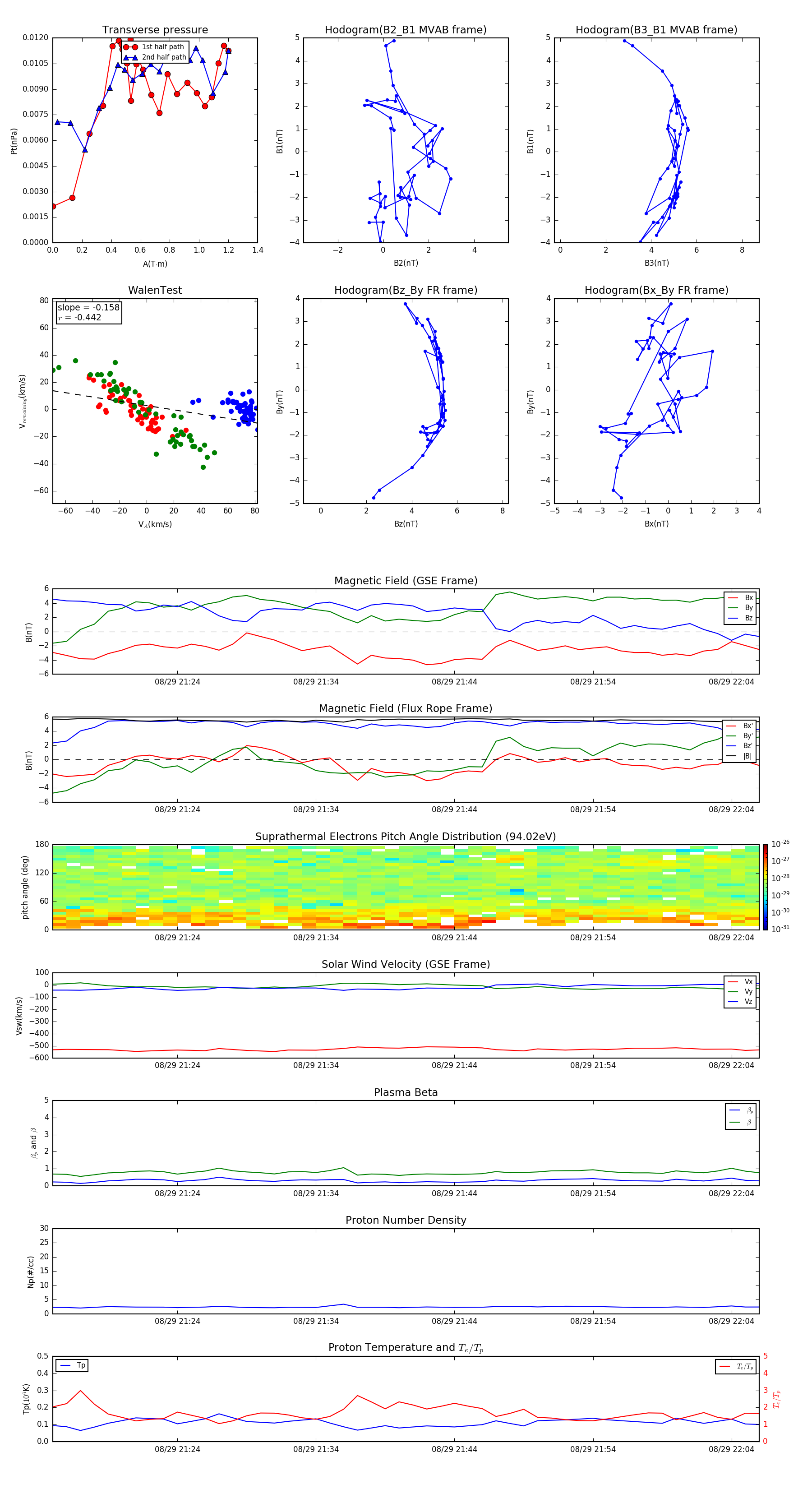This screenshot has width=812, height=1489.
Task: Click the Plasma Beta plot title
Action: (x=406, y=1092)
